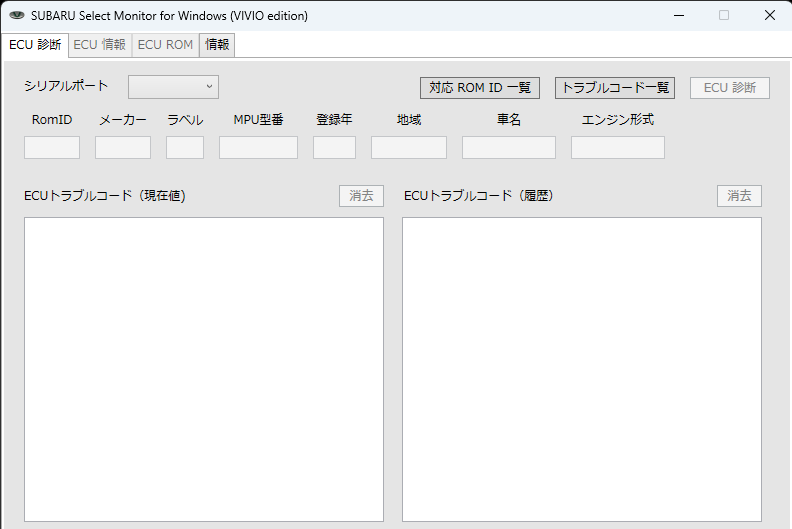
Task: Click the current-value trouble code list box
Action: pyautogui.click(x=204, y=369)
